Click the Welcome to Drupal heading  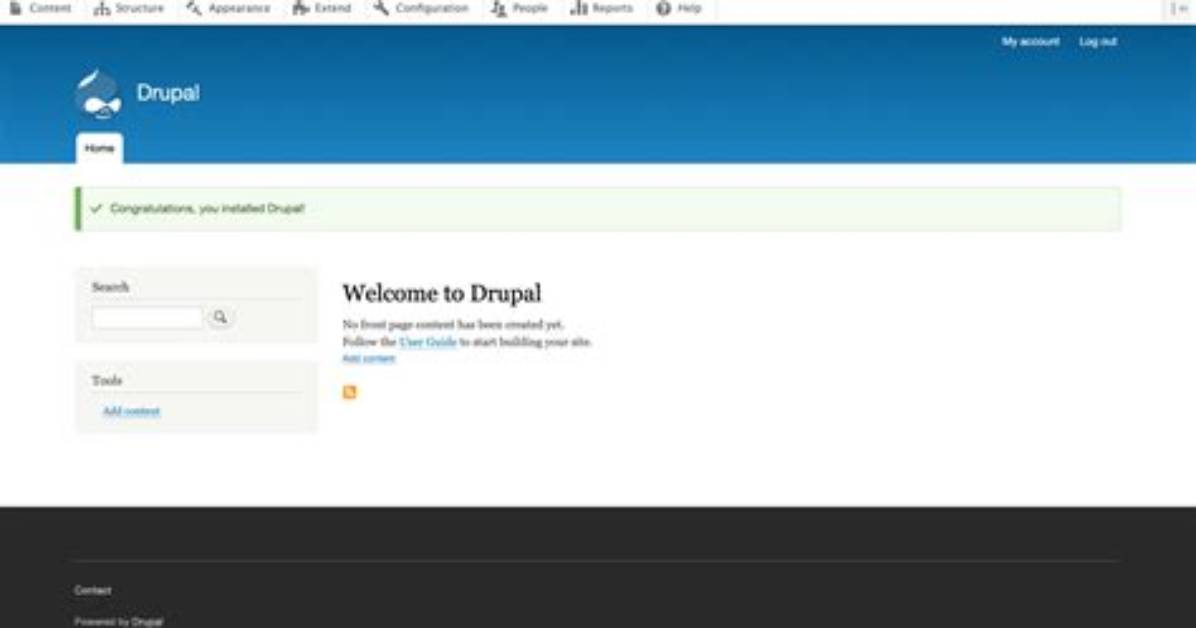(x=442, y=293)
